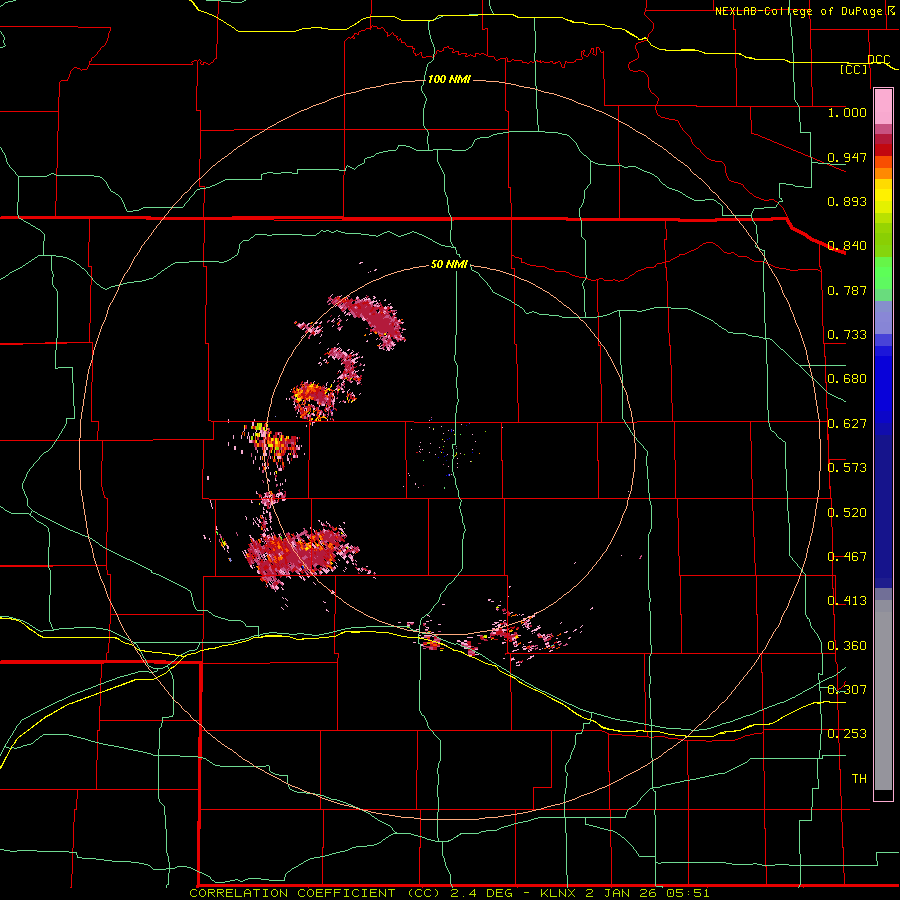Click the 0.413 color scale value

(x=847, y=601)
